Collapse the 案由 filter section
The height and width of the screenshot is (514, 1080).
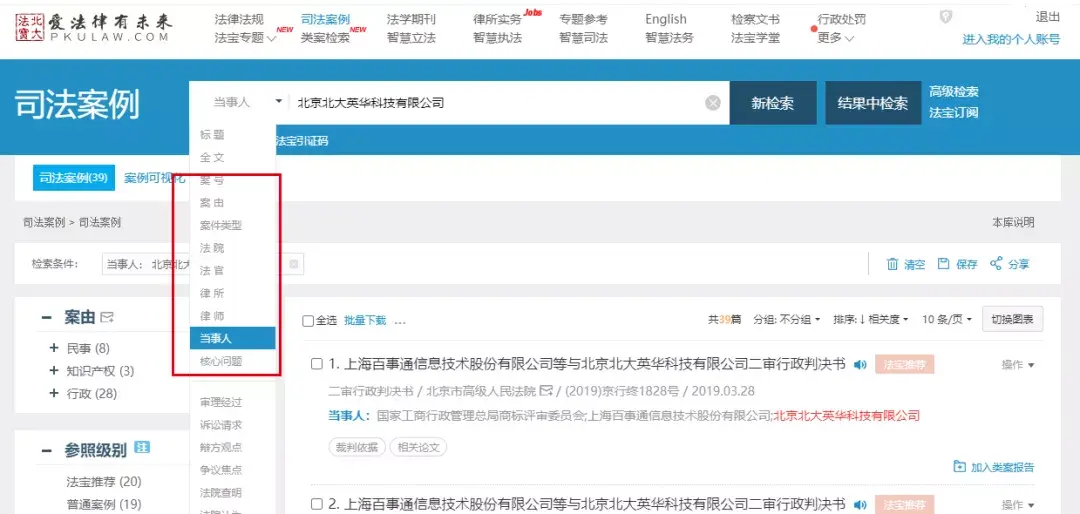click(x=46, y=318)
